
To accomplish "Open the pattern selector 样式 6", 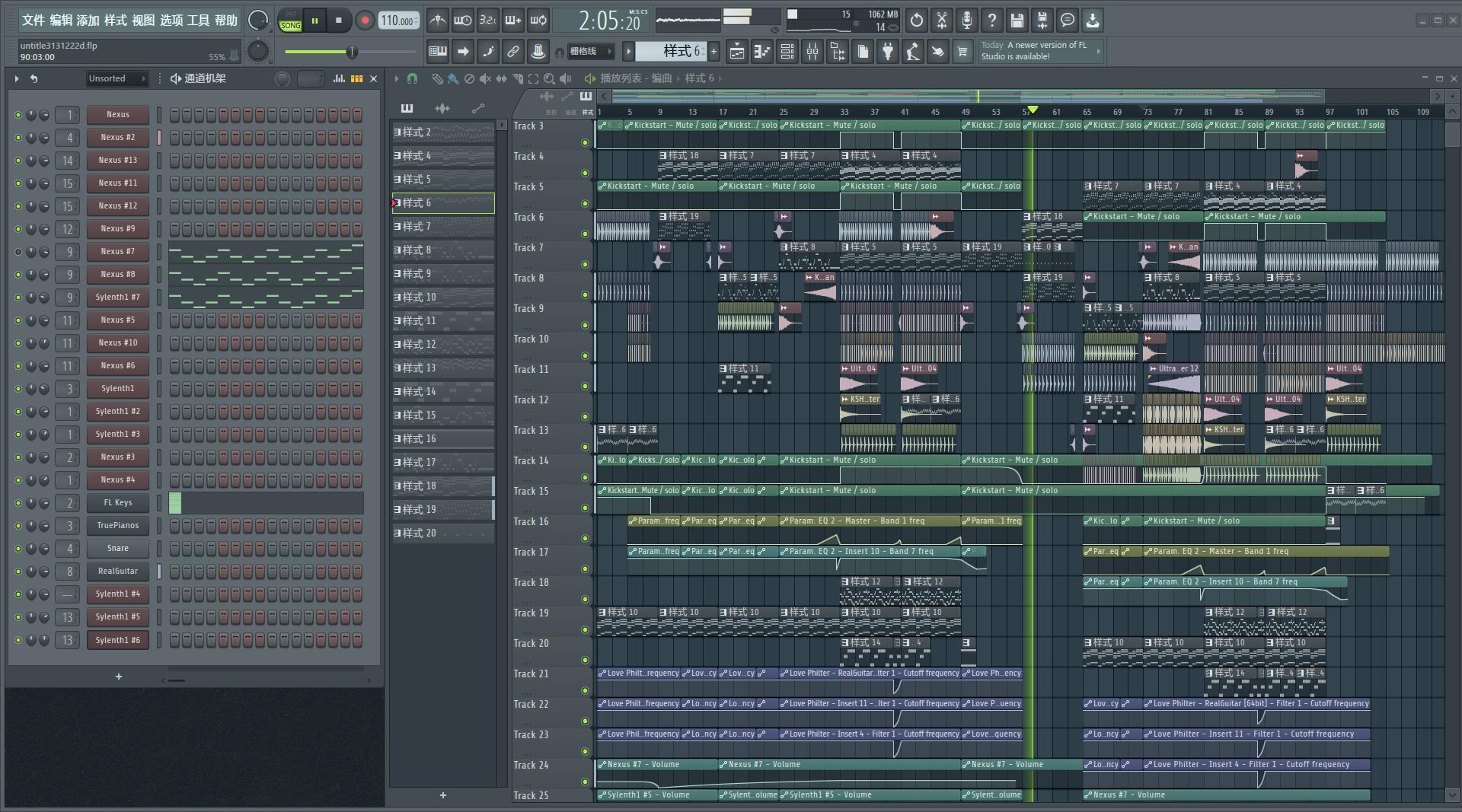I will [x=671, y=52].
